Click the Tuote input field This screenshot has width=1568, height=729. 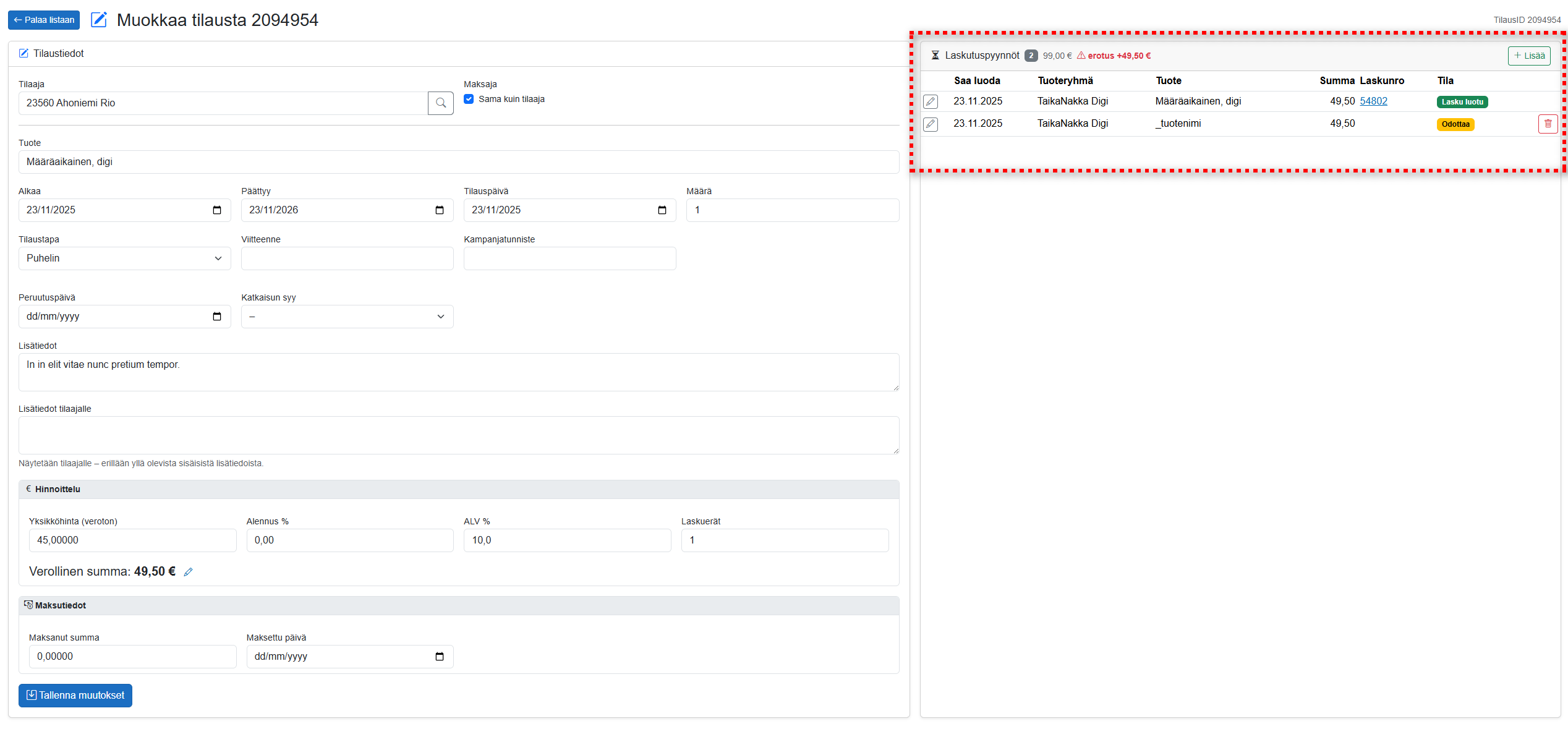point(459,162)
